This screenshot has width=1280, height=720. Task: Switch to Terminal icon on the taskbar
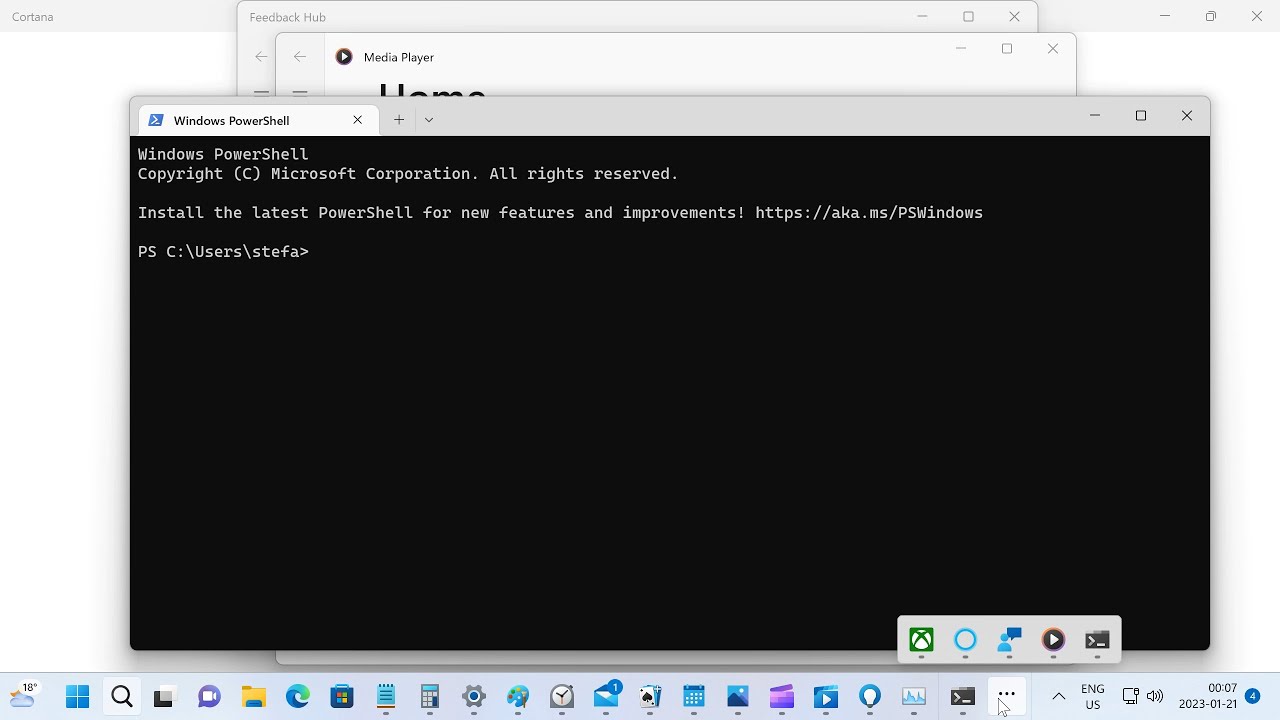(962, 697)
